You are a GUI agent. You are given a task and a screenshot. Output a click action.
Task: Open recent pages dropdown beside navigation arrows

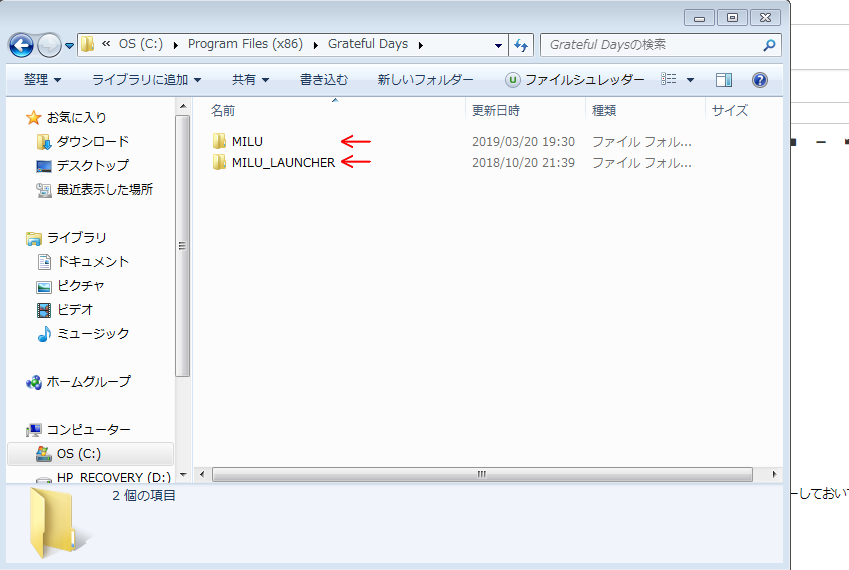(69, 46)
